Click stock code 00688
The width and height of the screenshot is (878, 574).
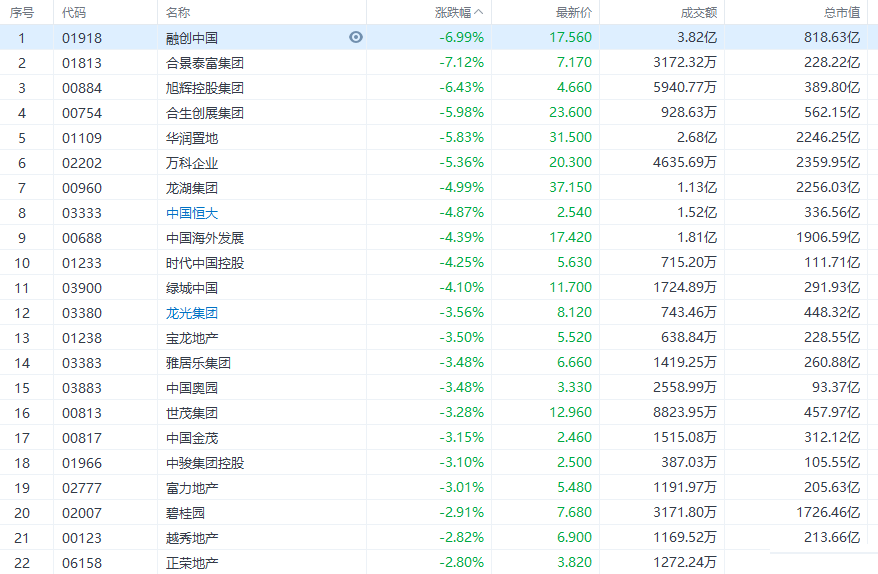(82, 238)
